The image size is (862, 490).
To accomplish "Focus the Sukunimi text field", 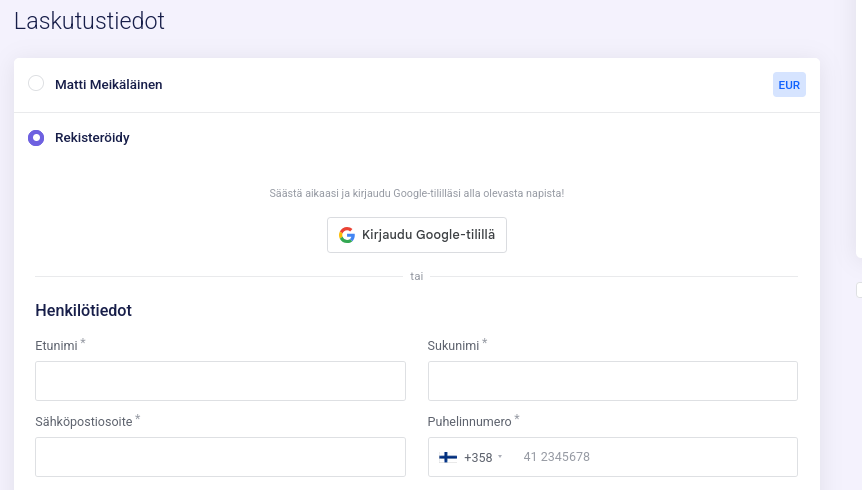I will pos(612,381).
